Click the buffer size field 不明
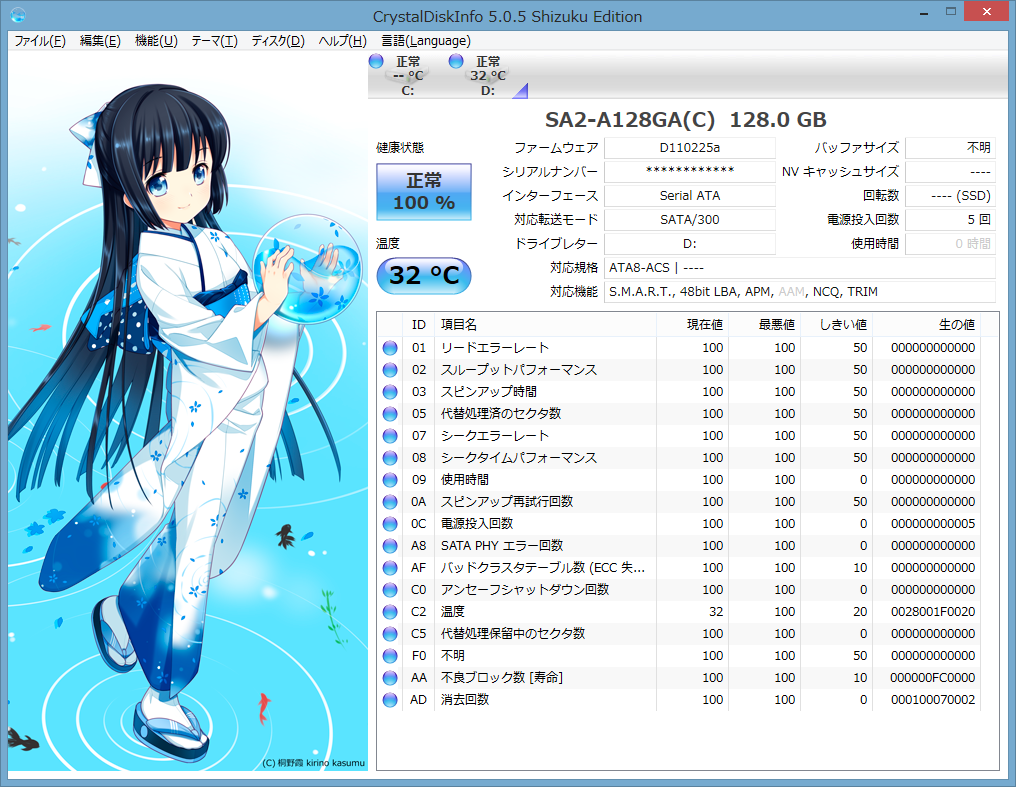This screenshot has width=1016, height=787. click(950, 148)
